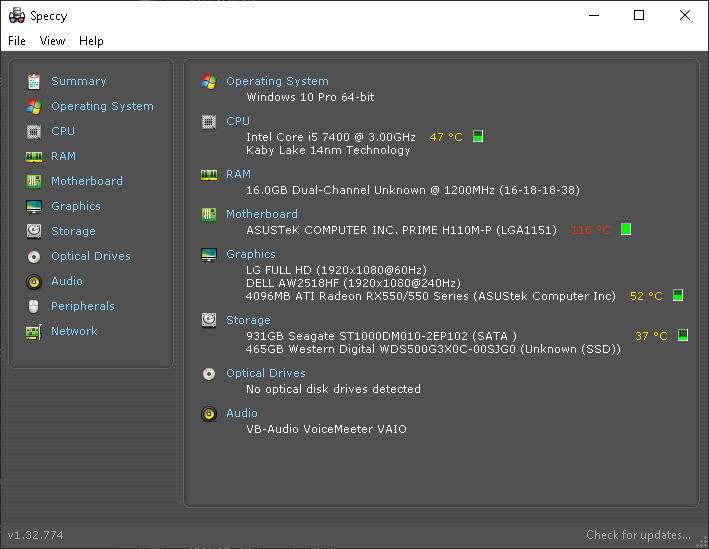Select CPU in the sidebar

tap(63, 131)
